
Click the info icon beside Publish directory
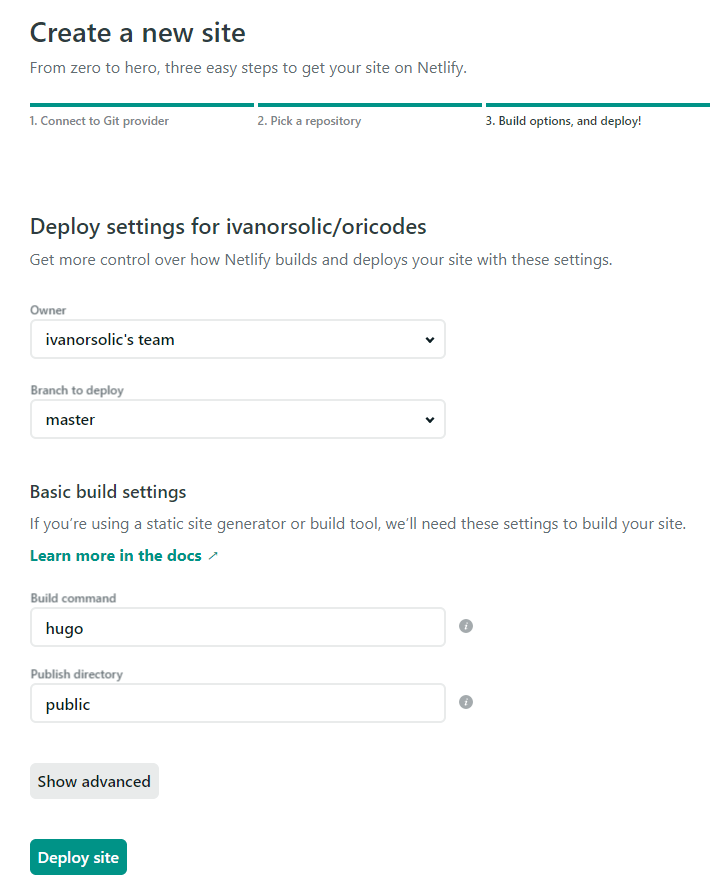point(465,702)
